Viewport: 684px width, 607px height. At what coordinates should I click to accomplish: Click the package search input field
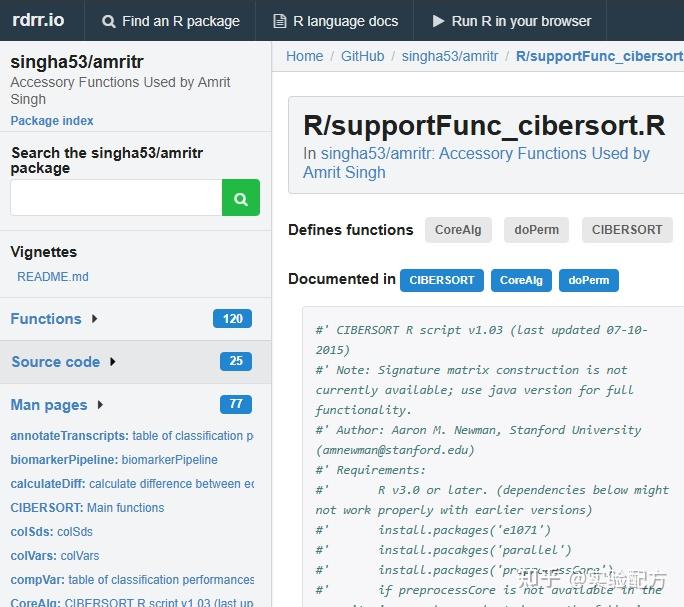click(x=116, y=198)
